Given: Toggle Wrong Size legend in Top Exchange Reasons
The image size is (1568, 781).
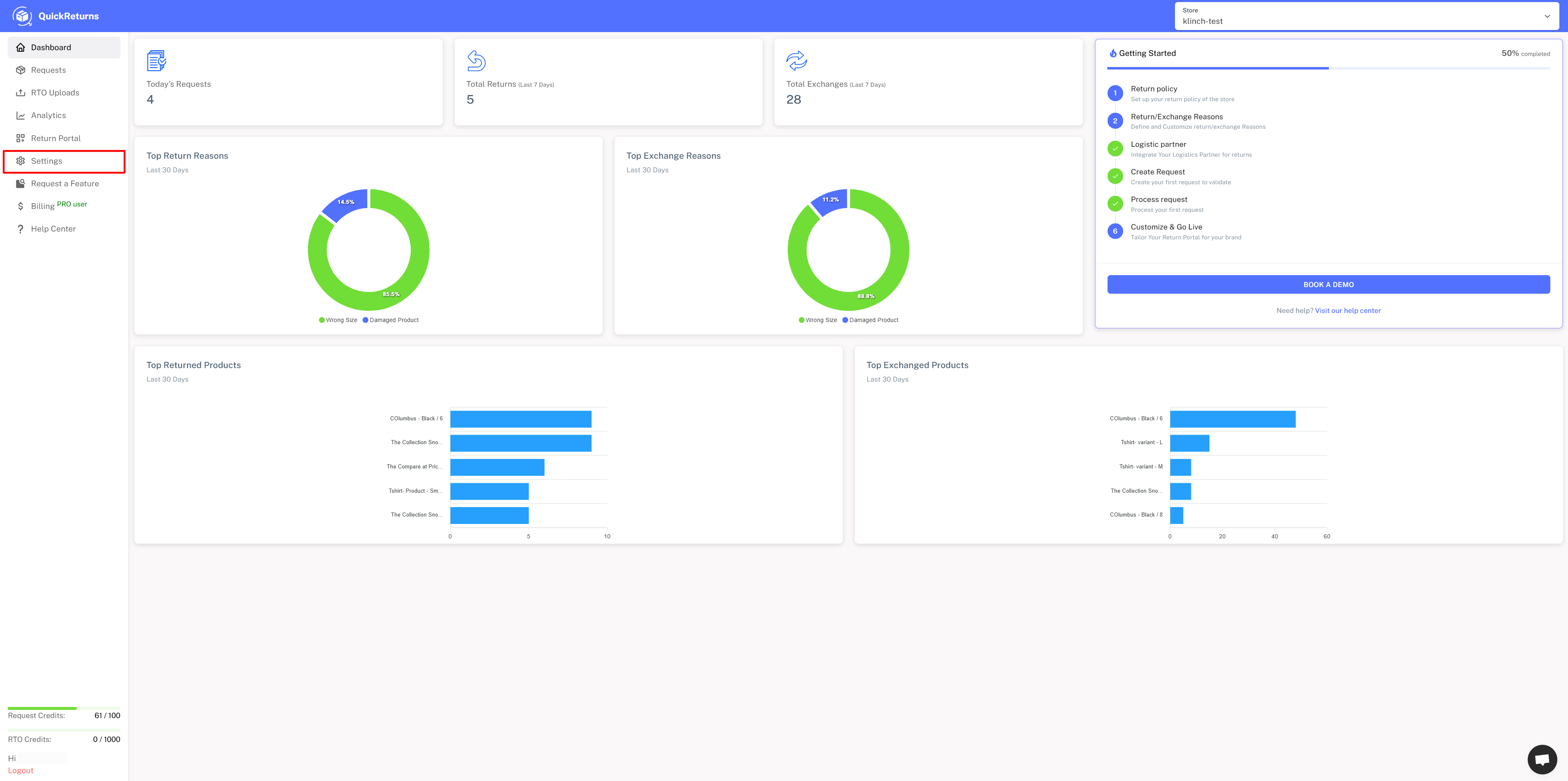Looking at the screenshot, I should pyautogui.click(x=817, y=320).
